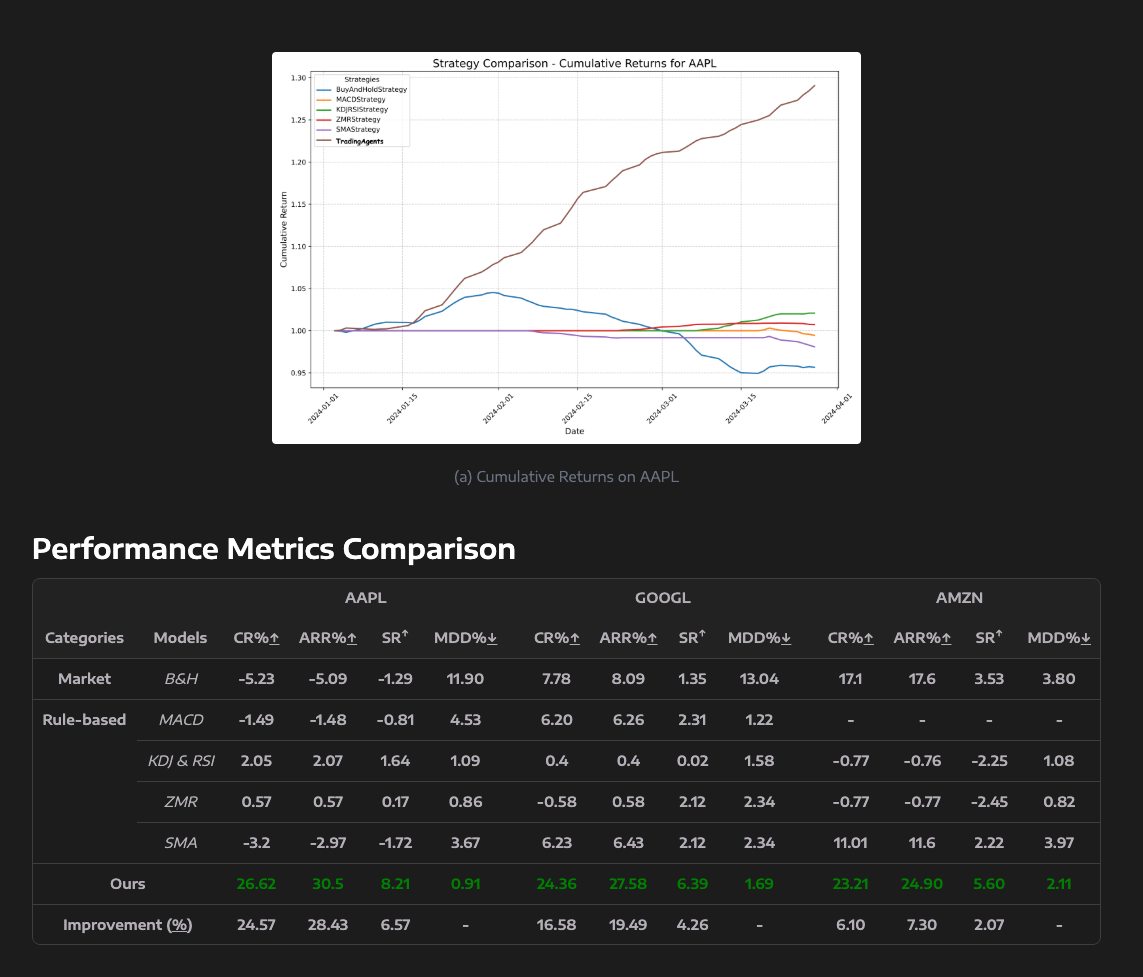Viewport: 1143px width, 977px height.
Task: Select the Categories column header
Action: [84, 637]
